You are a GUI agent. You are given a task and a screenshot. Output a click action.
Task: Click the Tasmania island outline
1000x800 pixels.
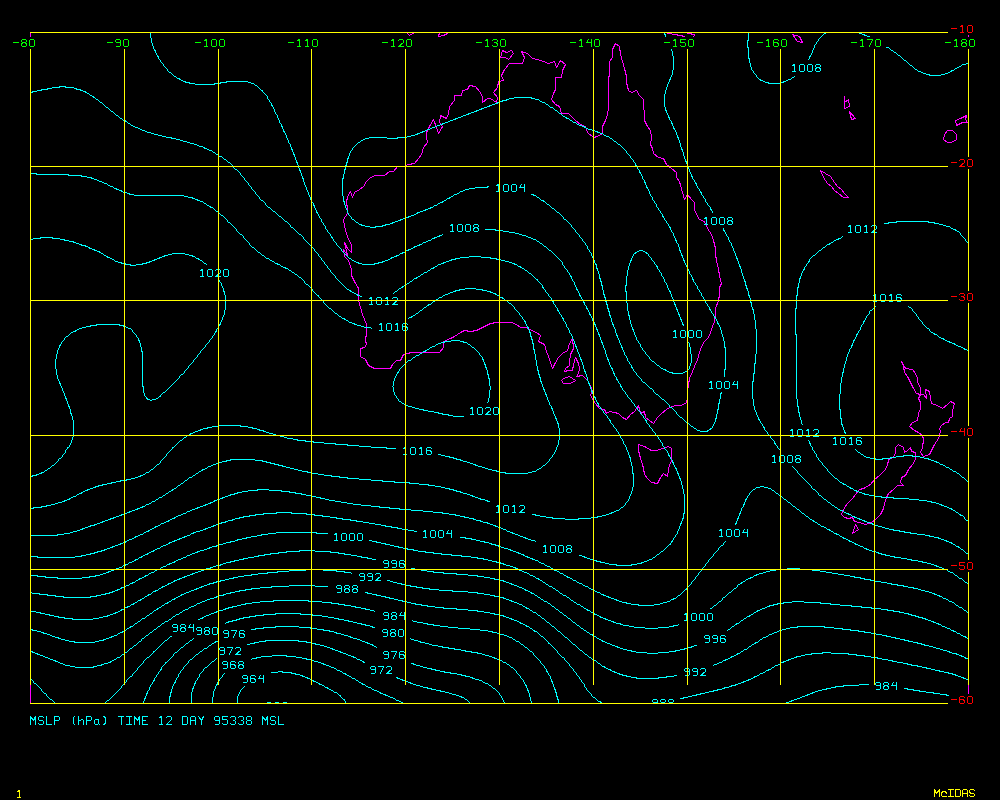[654, 463]
